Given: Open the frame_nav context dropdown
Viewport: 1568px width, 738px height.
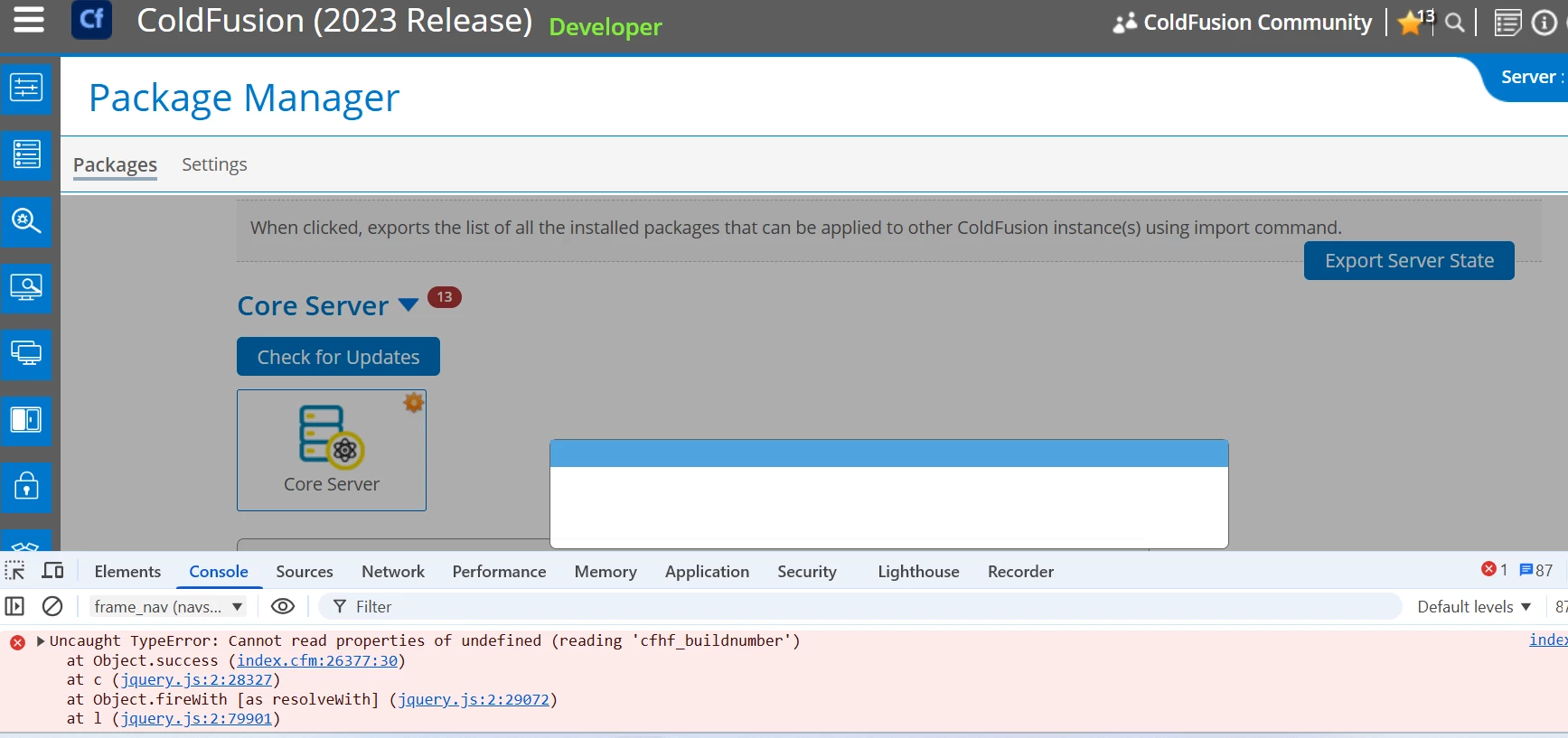Looking at the screenshot, I should pos(168,607).
